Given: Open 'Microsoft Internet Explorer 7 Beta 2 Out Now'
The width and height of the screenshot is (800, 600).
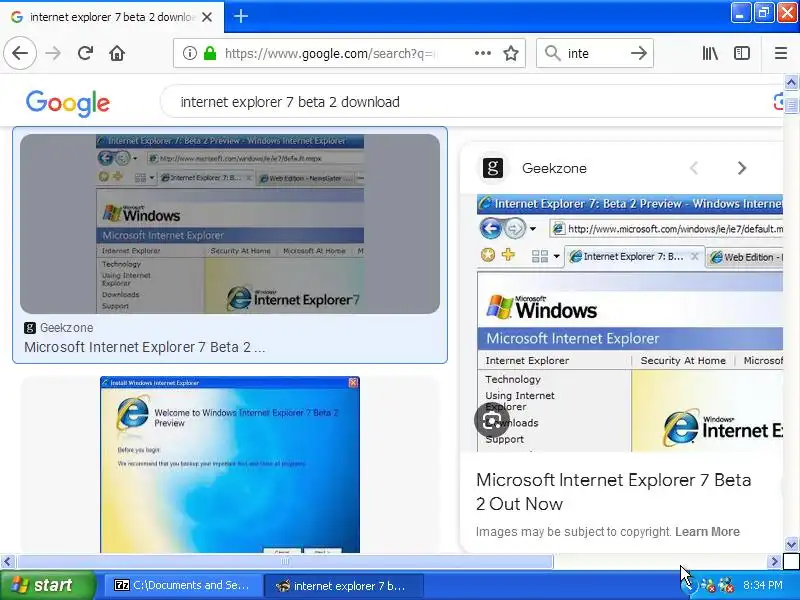Looking at the screenshot, I should (613, 492).
